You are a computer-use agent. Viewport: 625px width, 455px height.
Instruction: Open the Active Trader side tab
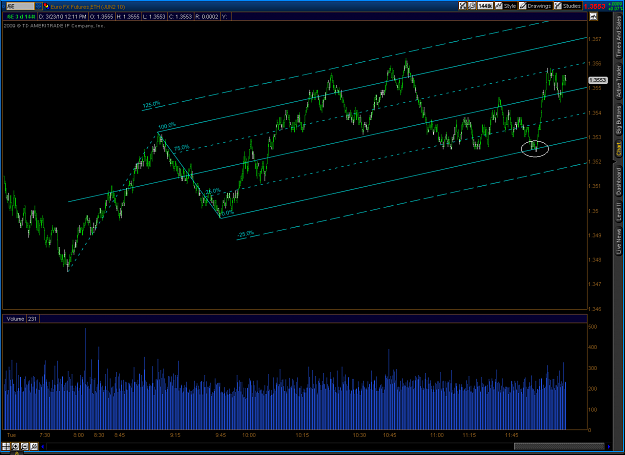pos(619,83)
